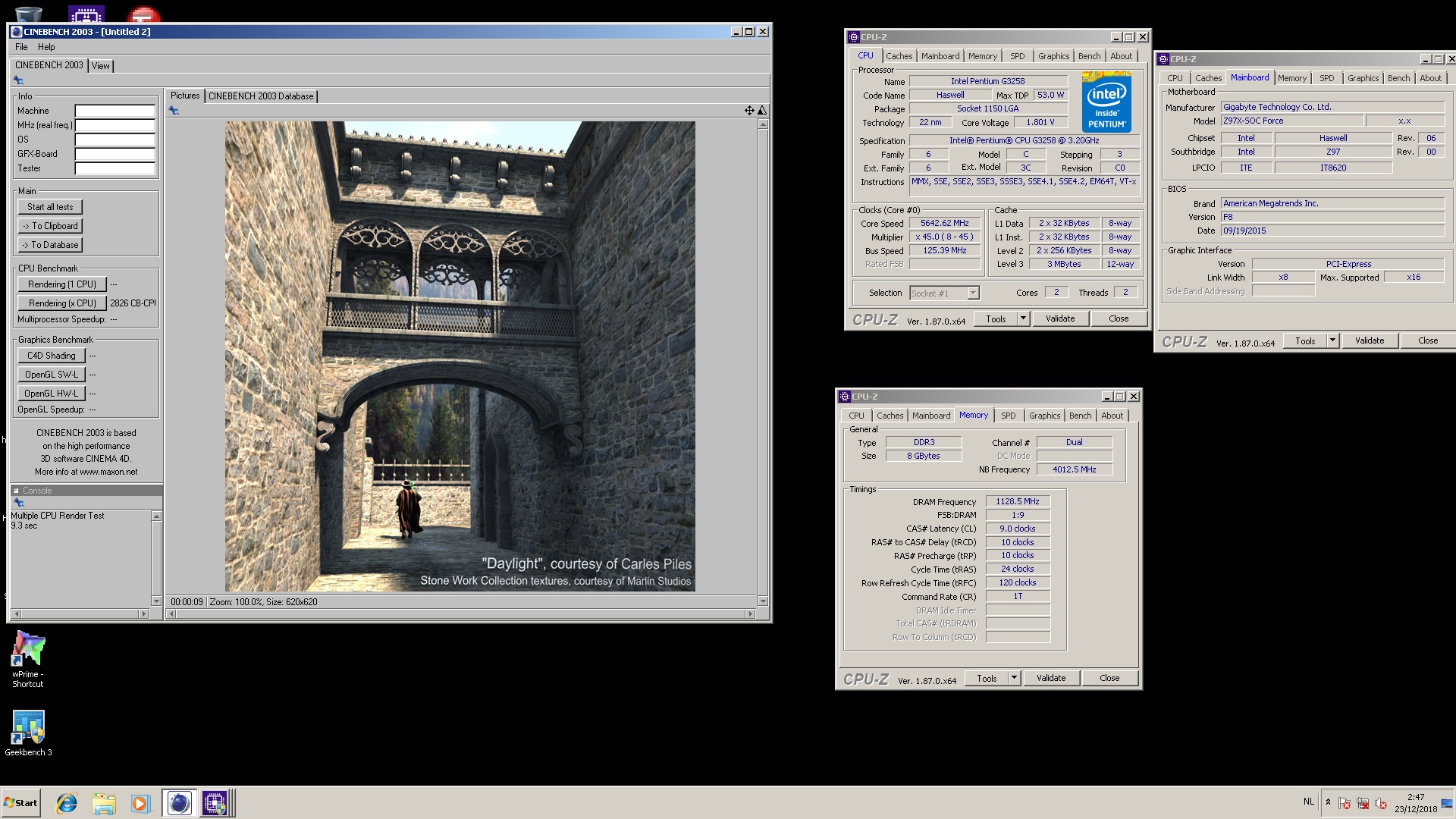Open About tab in Mainboard CPU-Z window
This screenshot has width=1456, height=819.
coord(1430,78)
